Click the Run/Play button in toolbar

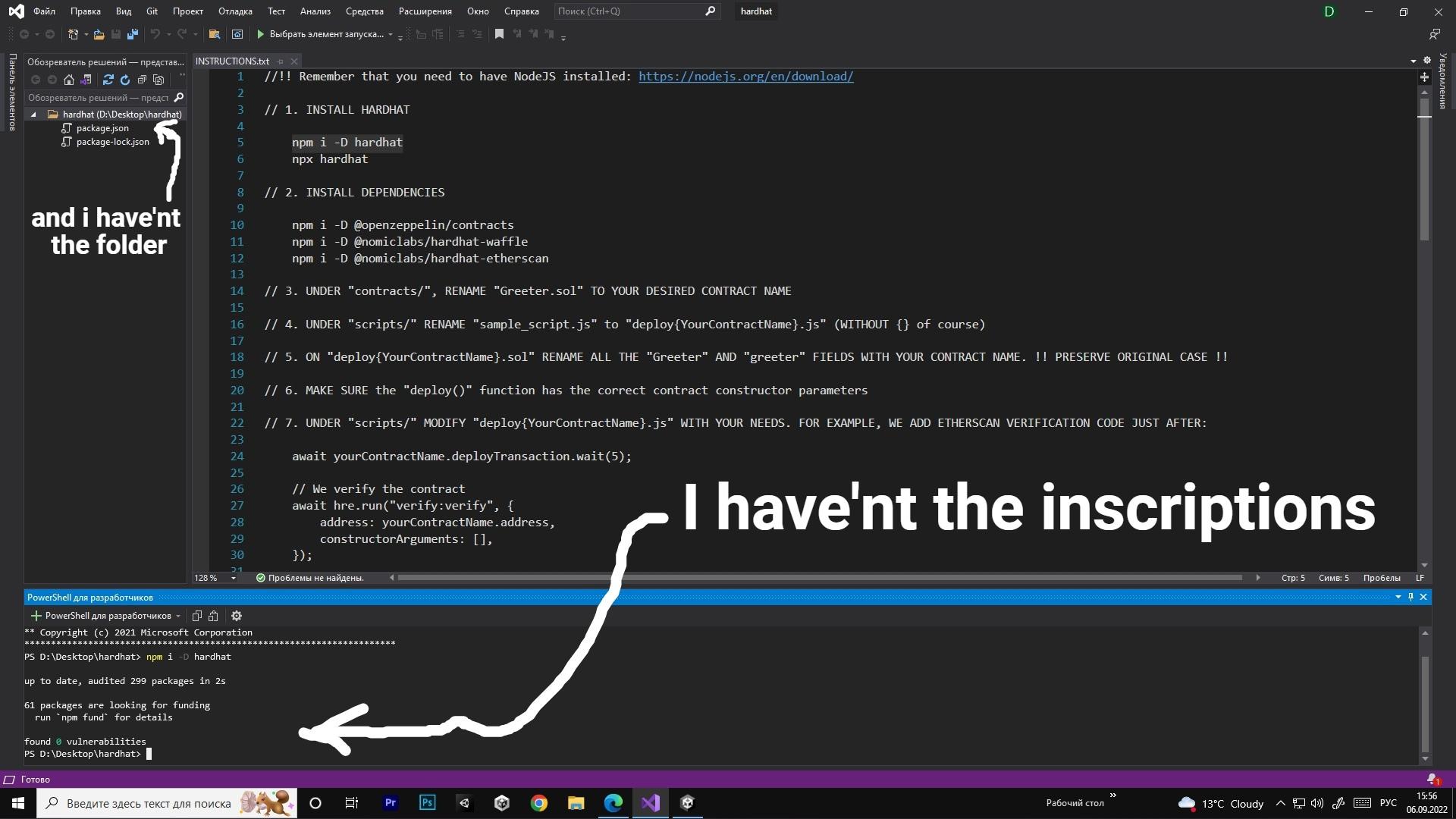click(x=261, y=34)
